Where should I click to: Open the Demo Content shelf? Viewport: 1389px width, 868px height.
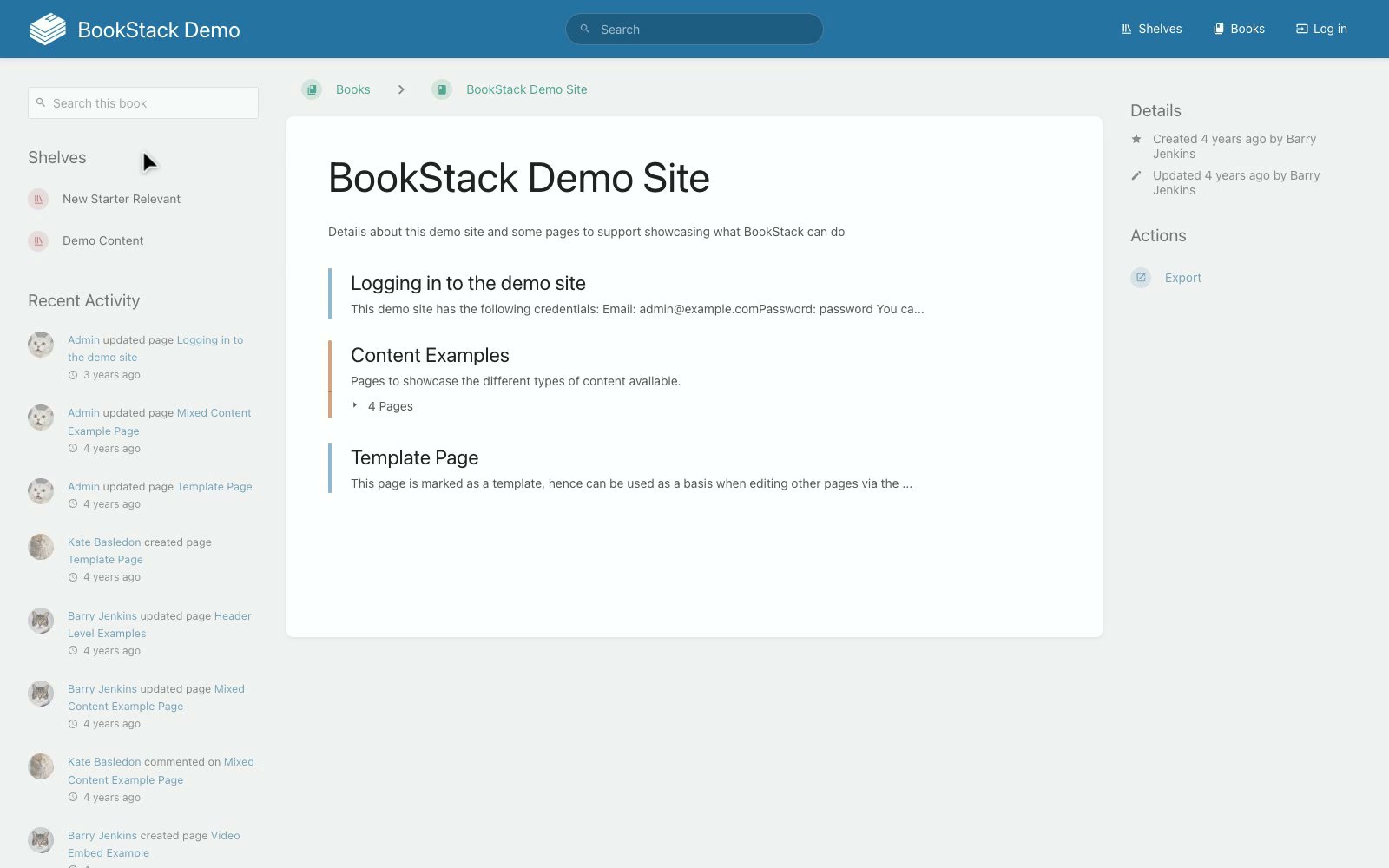(x=102, y=240)
